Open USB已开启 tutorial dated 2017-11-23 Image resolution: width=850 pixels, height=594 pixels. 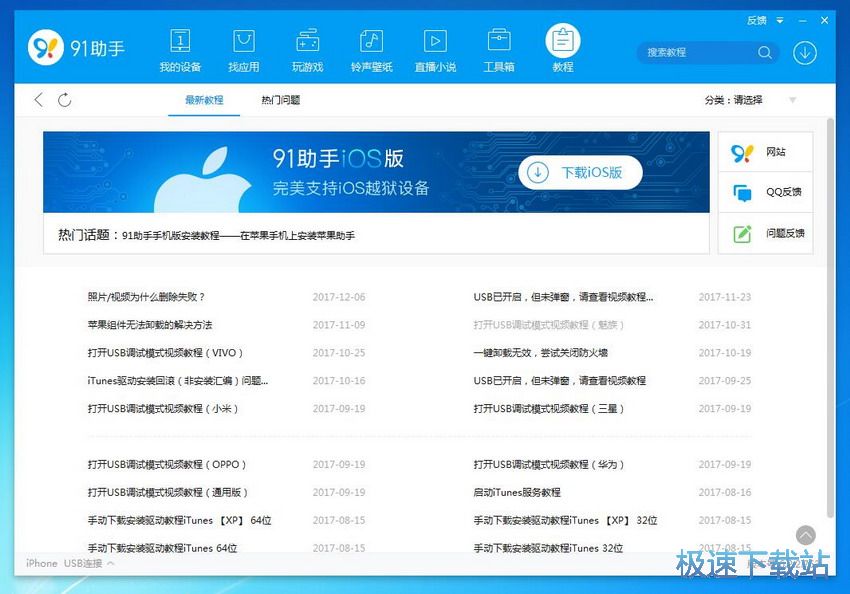(563, 296)
